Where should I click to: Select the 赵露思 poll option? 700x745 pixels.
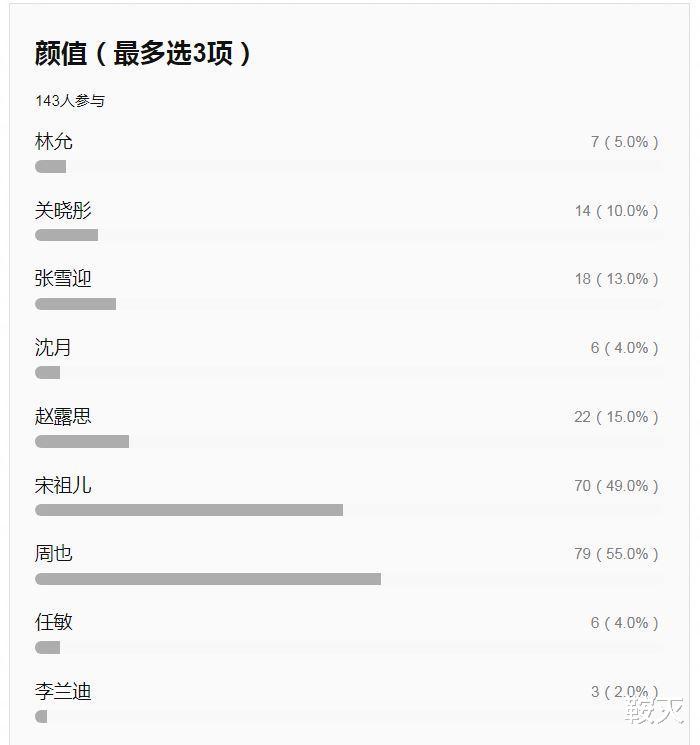point(63,416)
